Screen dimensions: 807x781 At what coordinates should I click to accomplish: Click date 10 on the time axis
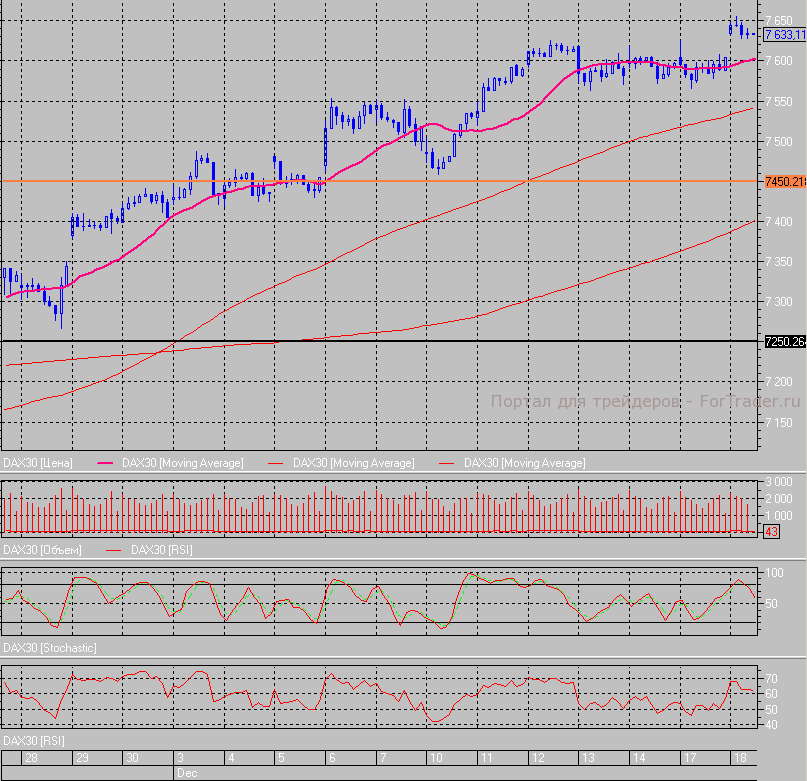pyautogui.click(x=436, y=758)
